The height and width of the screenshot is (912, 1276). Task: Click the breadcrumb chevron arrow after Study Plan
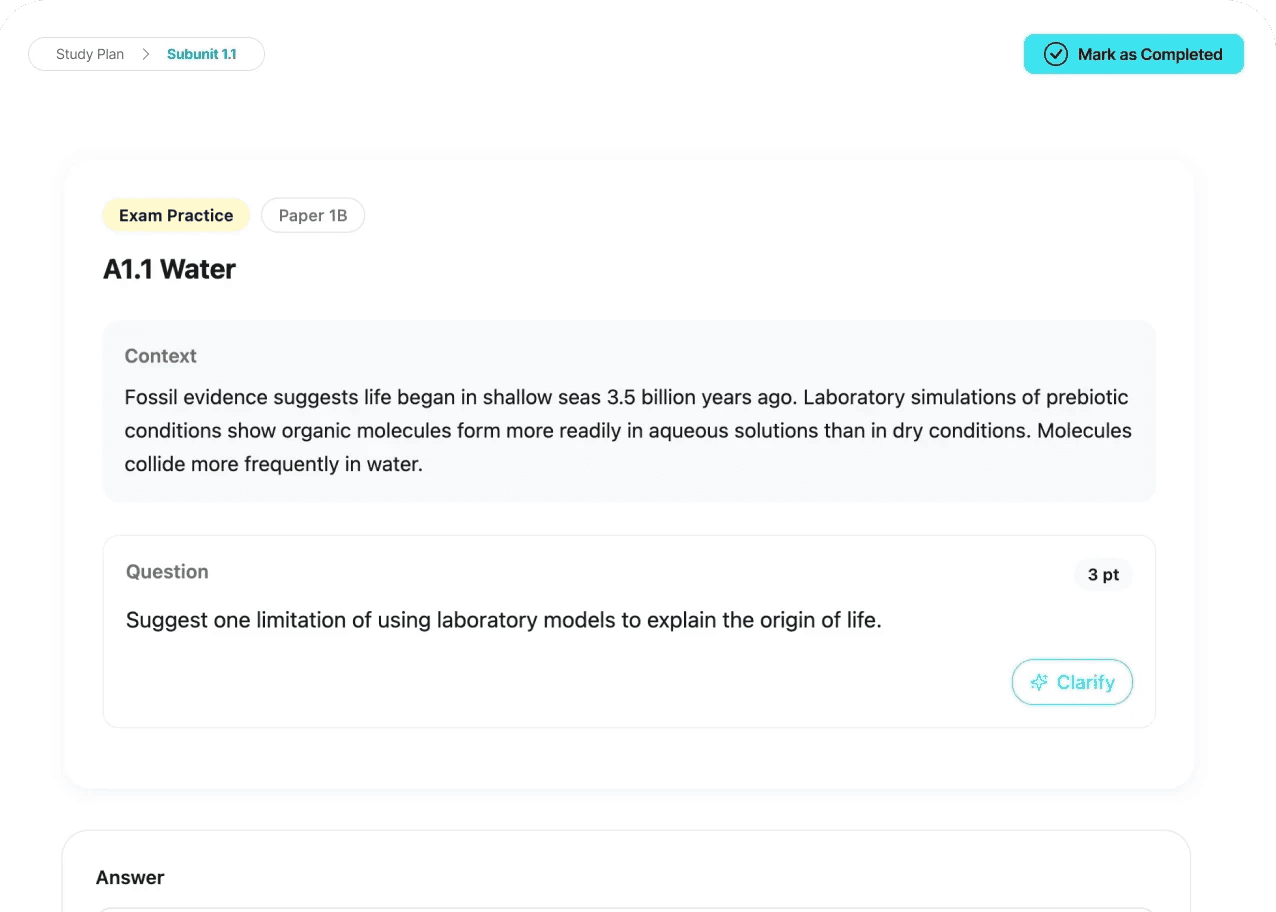point(146,54)
